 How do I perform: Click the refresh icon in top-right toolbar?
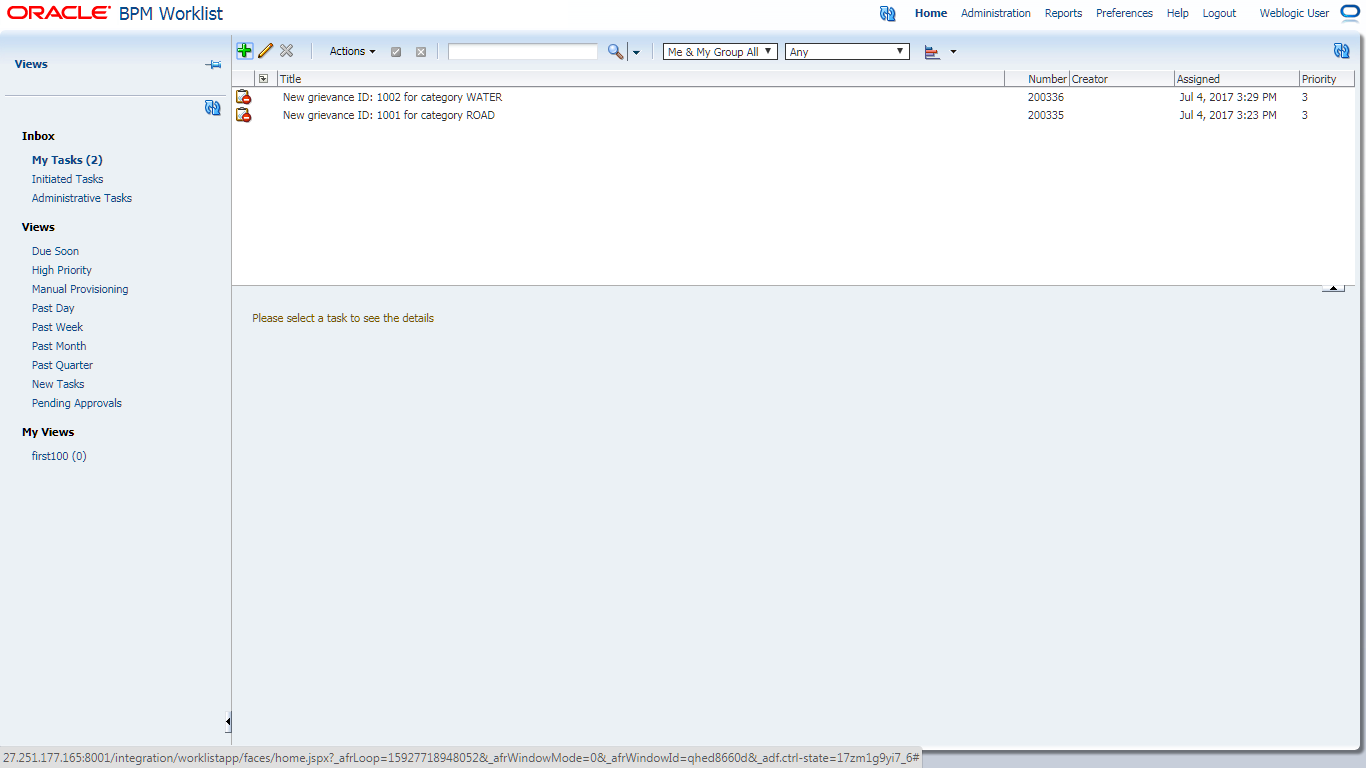[x=1340, y=49]
